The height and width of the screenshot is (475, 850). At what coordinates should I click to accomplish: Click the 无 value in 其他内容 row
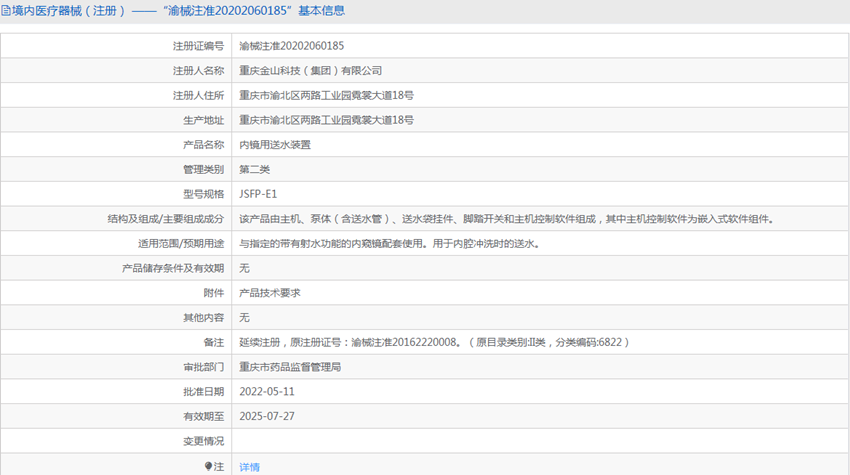[x=244, y=318]
